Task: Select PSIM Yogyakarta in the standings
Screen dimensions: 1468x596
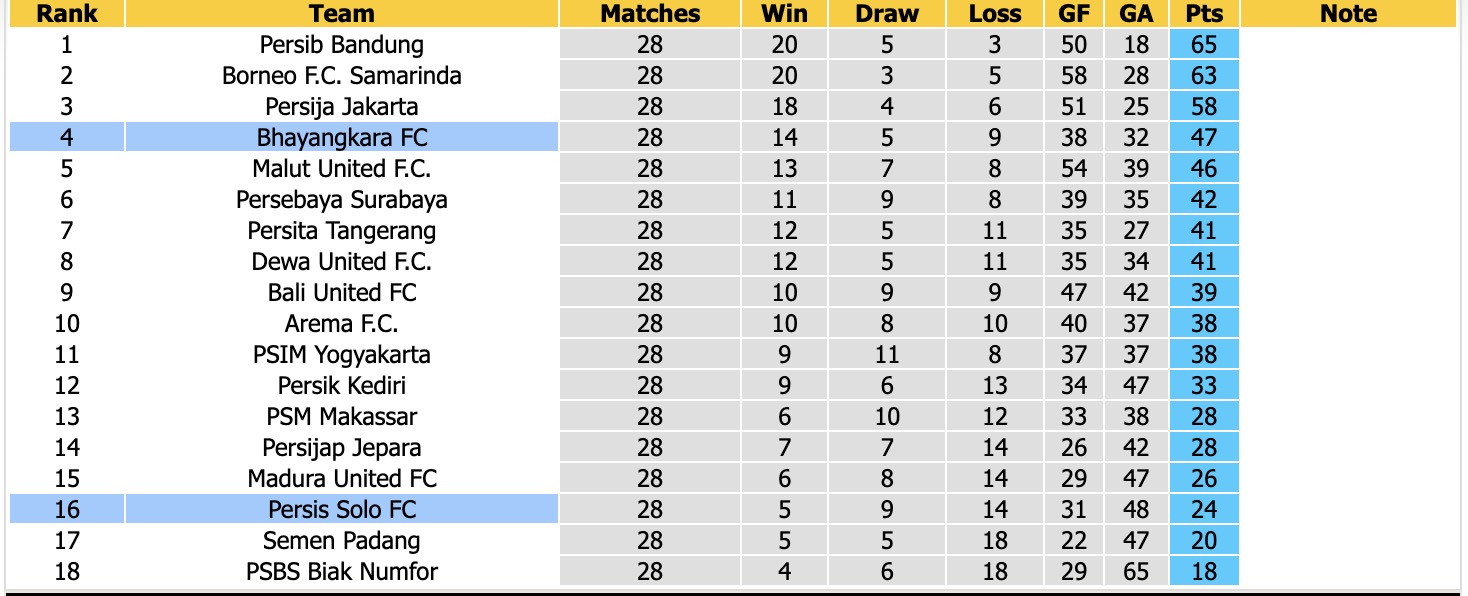Action: pos(342,355)
